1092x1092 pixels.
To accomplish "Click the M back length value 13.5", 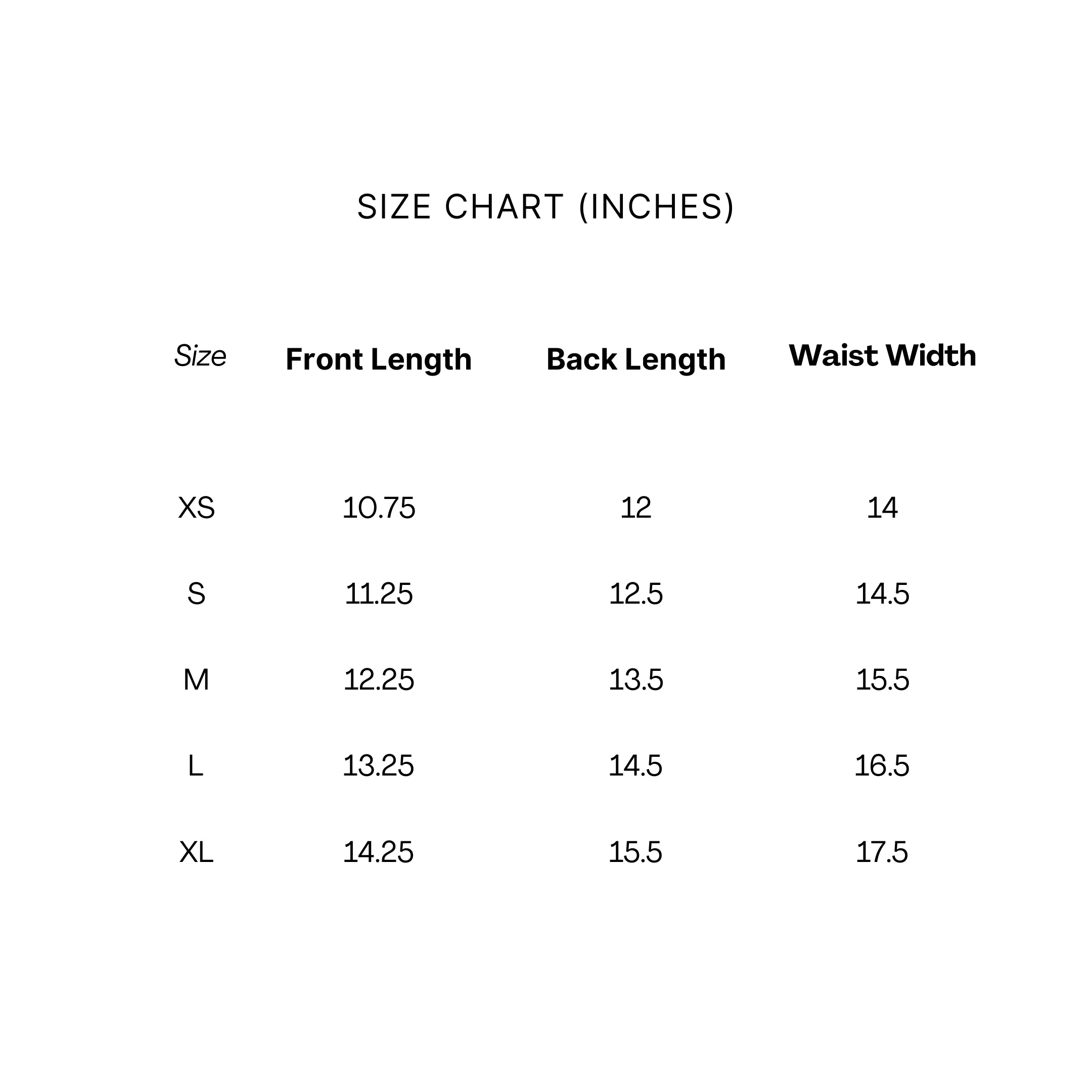I will pos(636,680).
